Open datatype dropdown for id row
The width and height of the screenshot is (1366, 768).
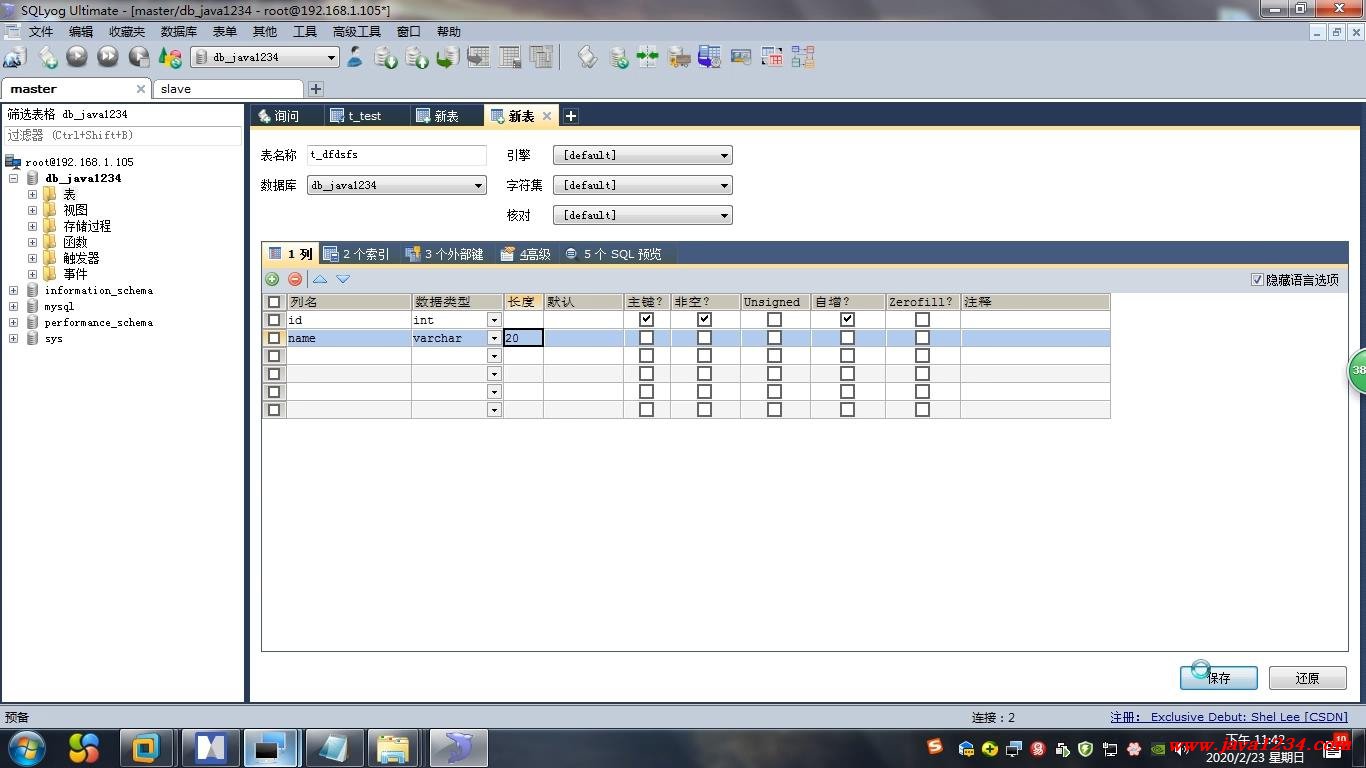click(494, 320)
